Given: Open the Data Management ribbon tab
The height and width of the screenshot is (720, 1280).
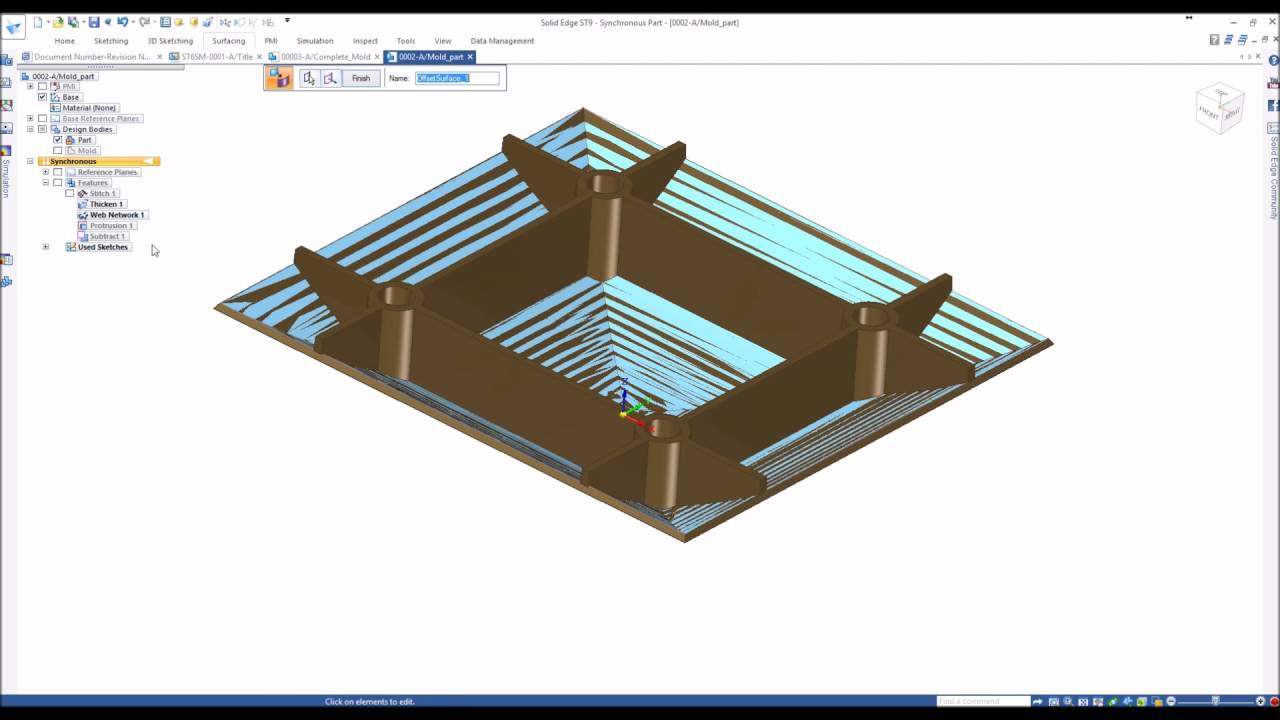Looking at the screenshot, I should pos(502,41).
